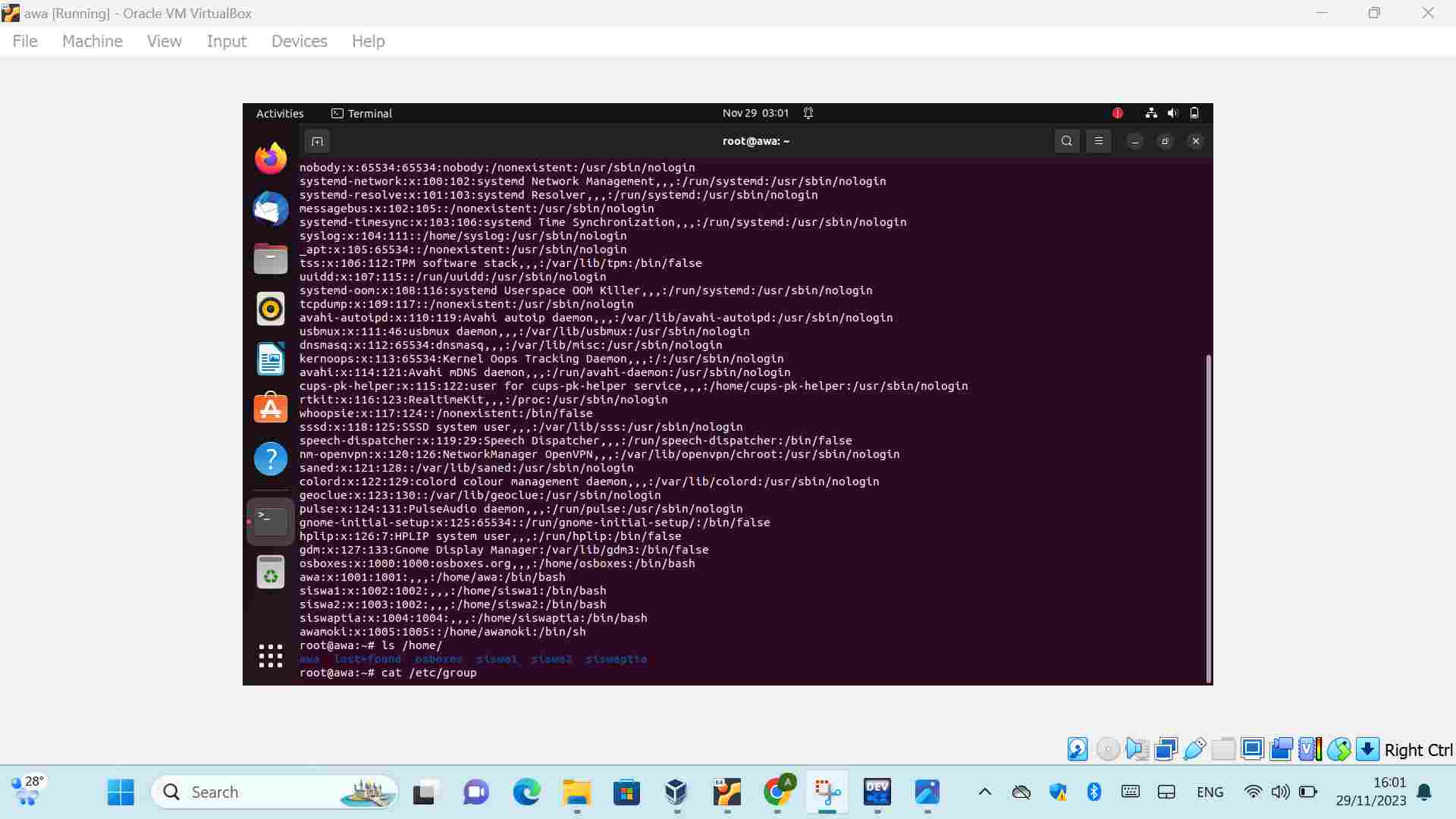Viewport: 1456px width, 819px height.
Task: Click the line starting with awamoki:x:1005
Action: click(442, 632)
